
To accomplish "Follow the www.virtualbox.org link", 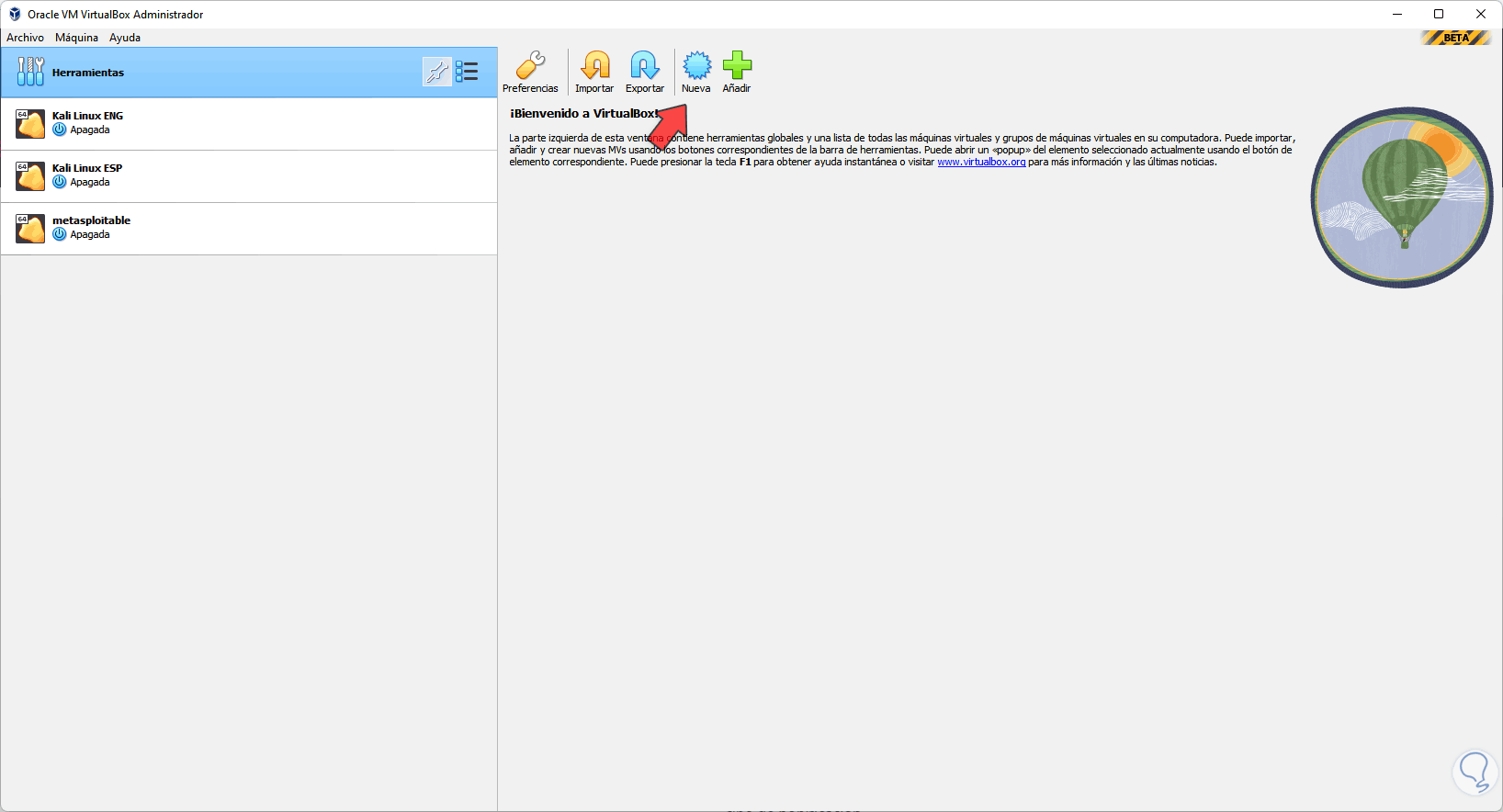I will [981, 162].
